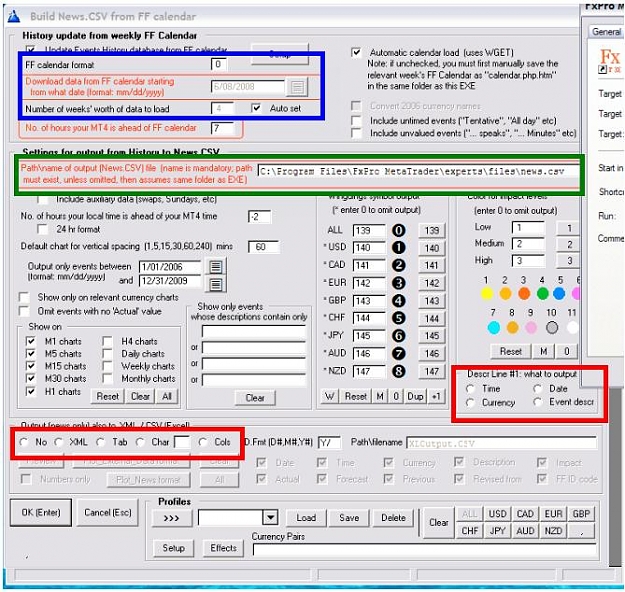
Task: Toggle M1 charts checkbox
Action: (31, 341)
